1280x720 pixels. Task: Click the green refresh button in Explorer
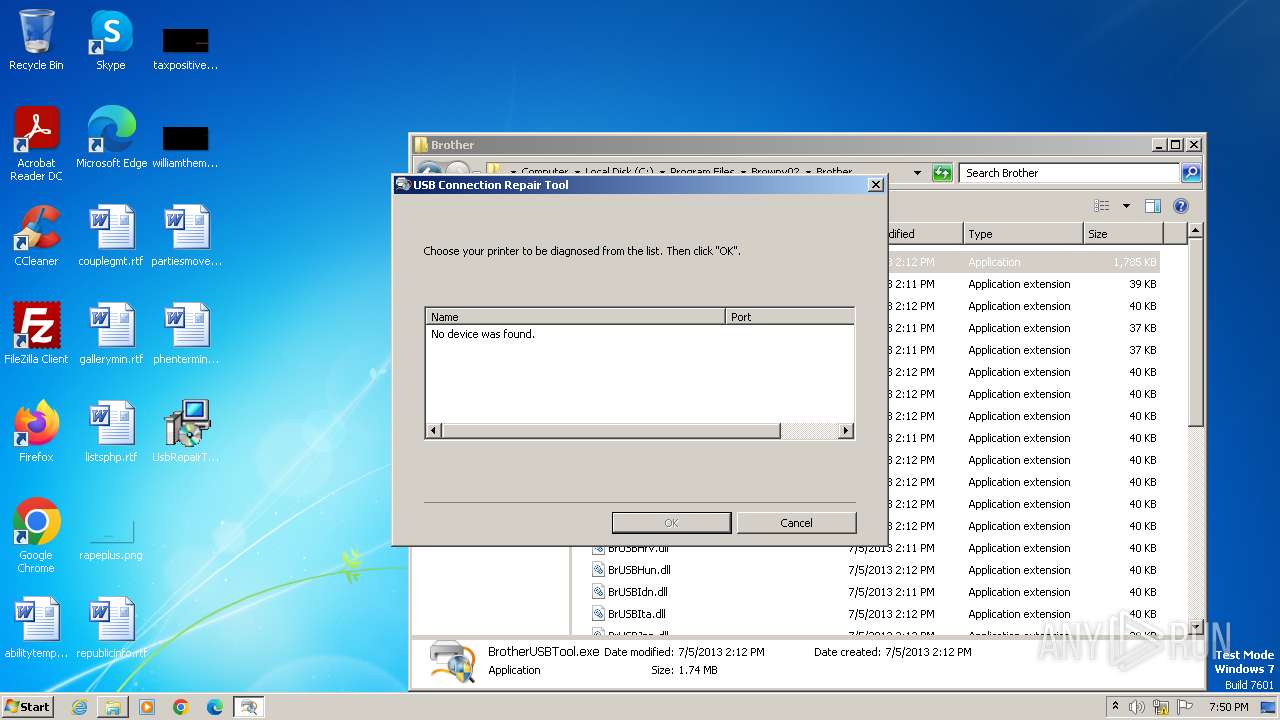942,173
